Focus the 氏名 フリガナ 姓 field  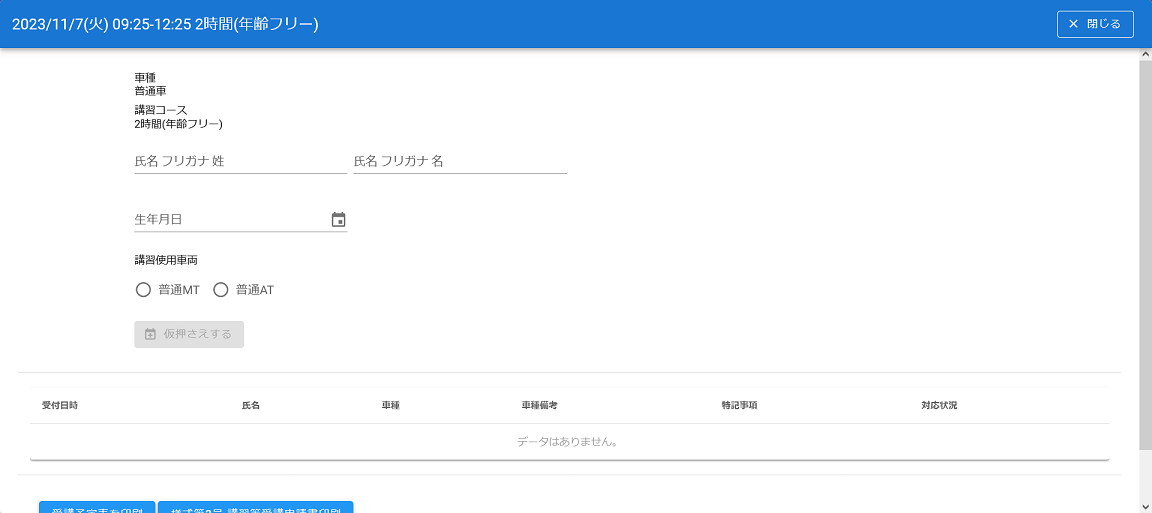[x=240, y=161]
